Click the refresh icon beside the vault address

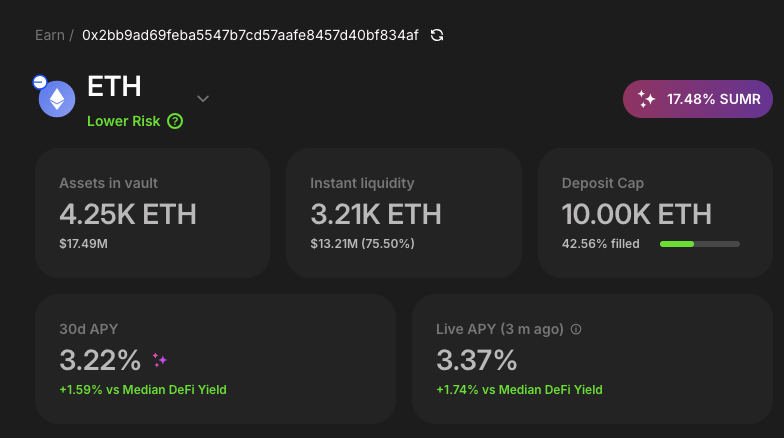coord(437,35)
